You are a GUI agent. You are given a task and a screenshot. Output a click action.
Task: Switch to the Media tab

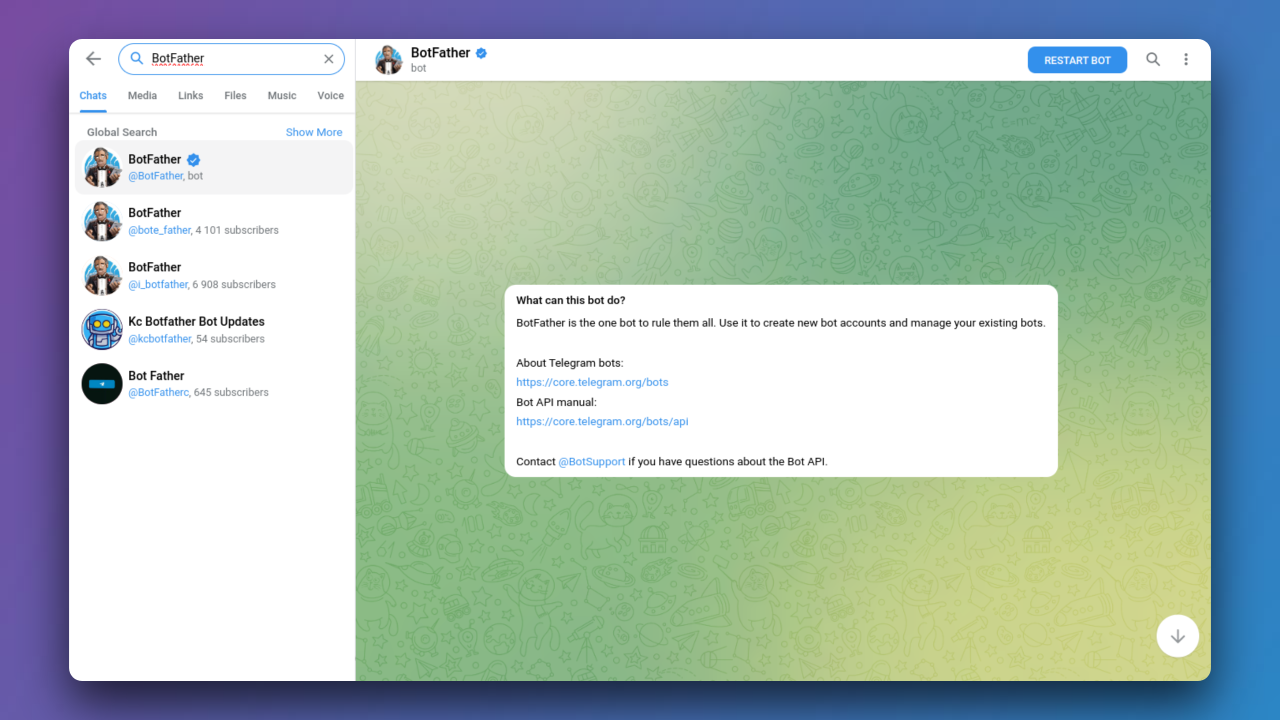coord(142,96)
